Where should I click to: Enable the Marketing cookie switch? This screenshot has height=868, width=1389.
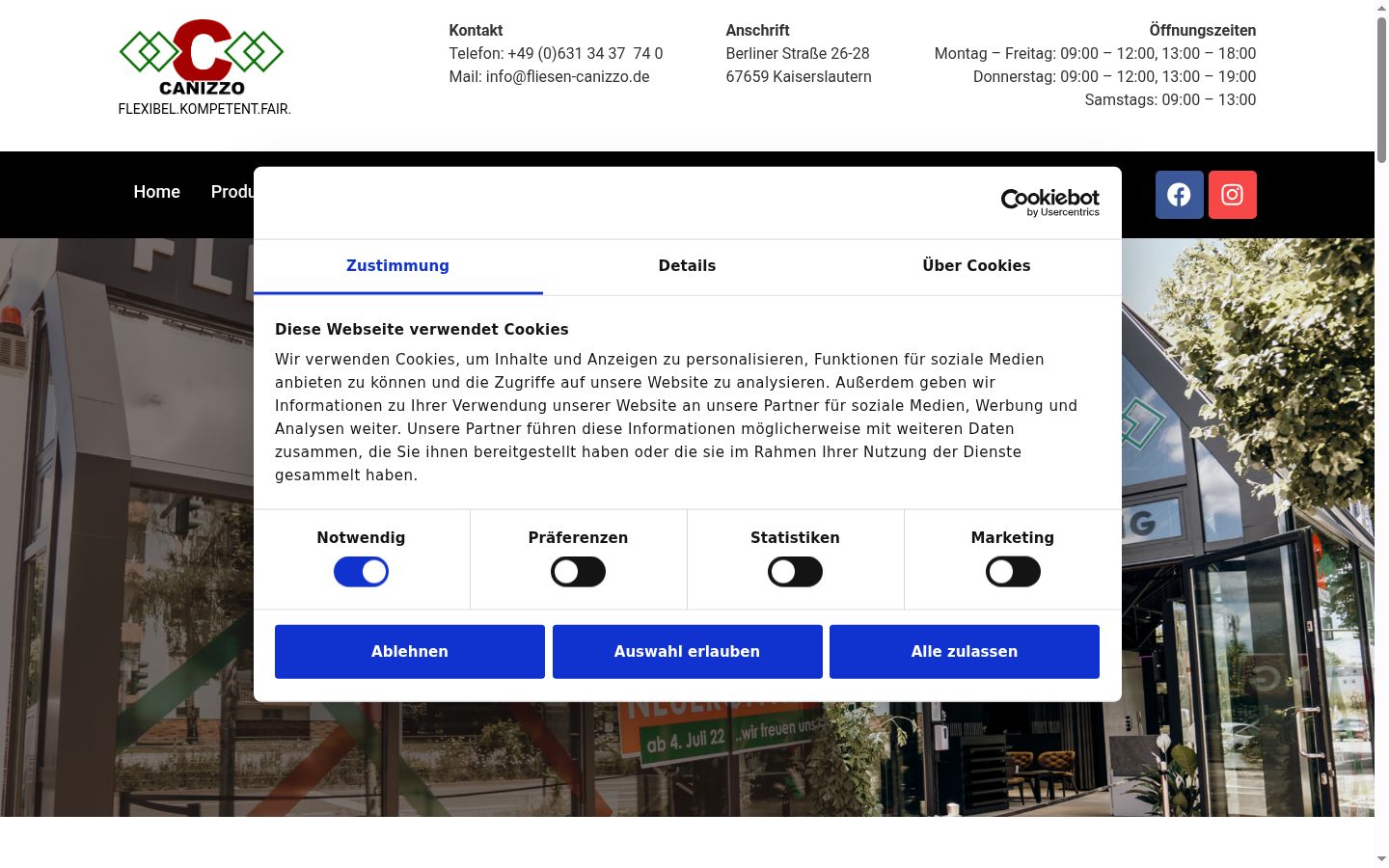coord(1013,572)
